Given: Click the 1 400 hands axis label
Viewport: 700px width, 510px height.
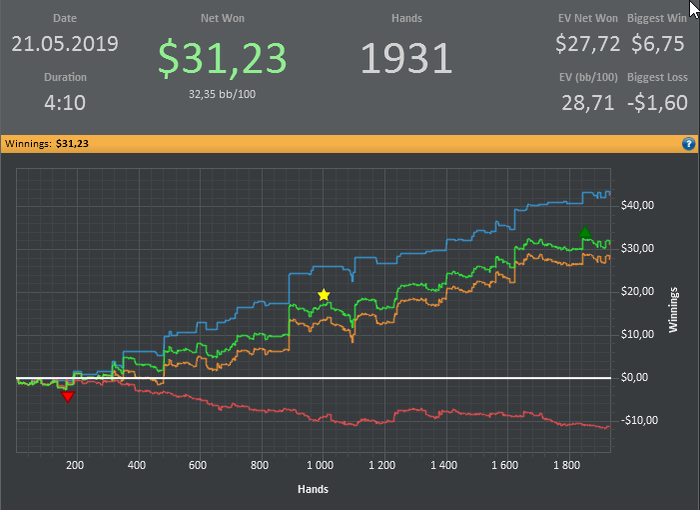Looking at the screenshot, I should click(444, 465).
